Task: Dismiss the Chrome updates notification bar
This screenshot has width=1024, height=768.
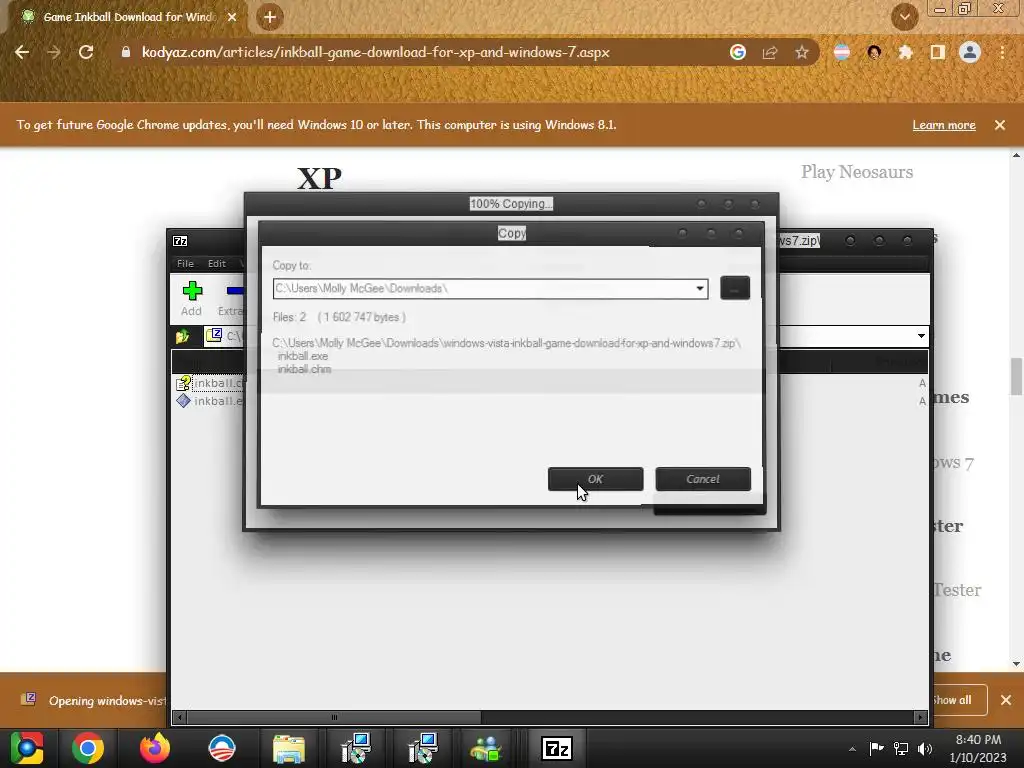Action: tap(1000, 125)
